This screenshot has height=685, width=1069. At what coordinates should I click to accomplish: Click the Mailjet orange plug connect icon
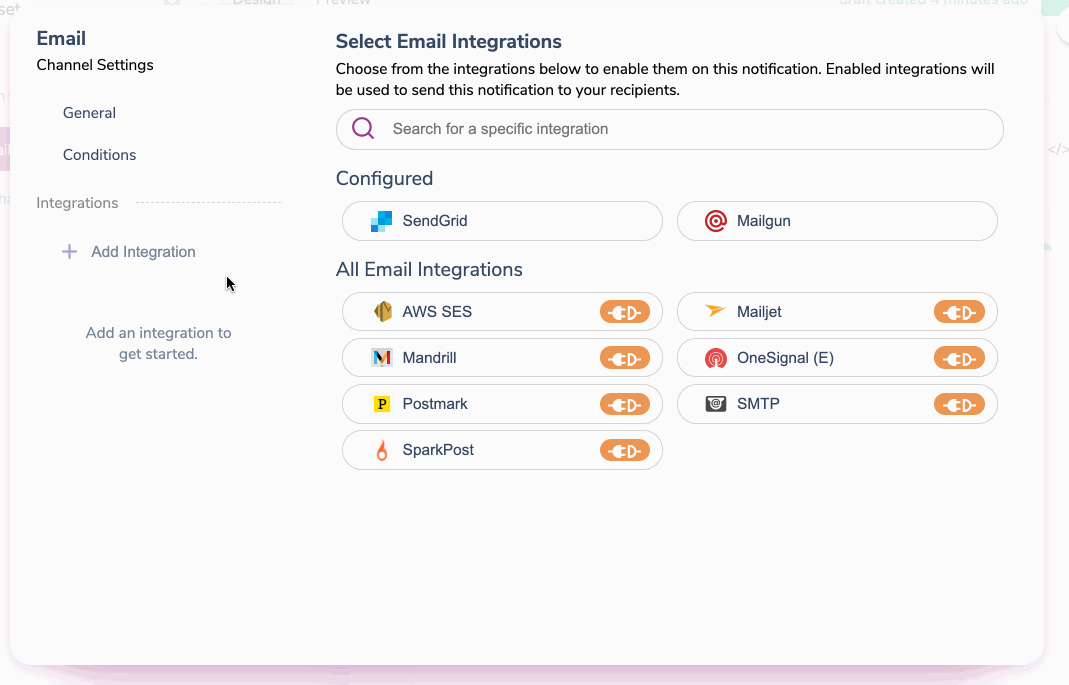[x=959, y=312]
